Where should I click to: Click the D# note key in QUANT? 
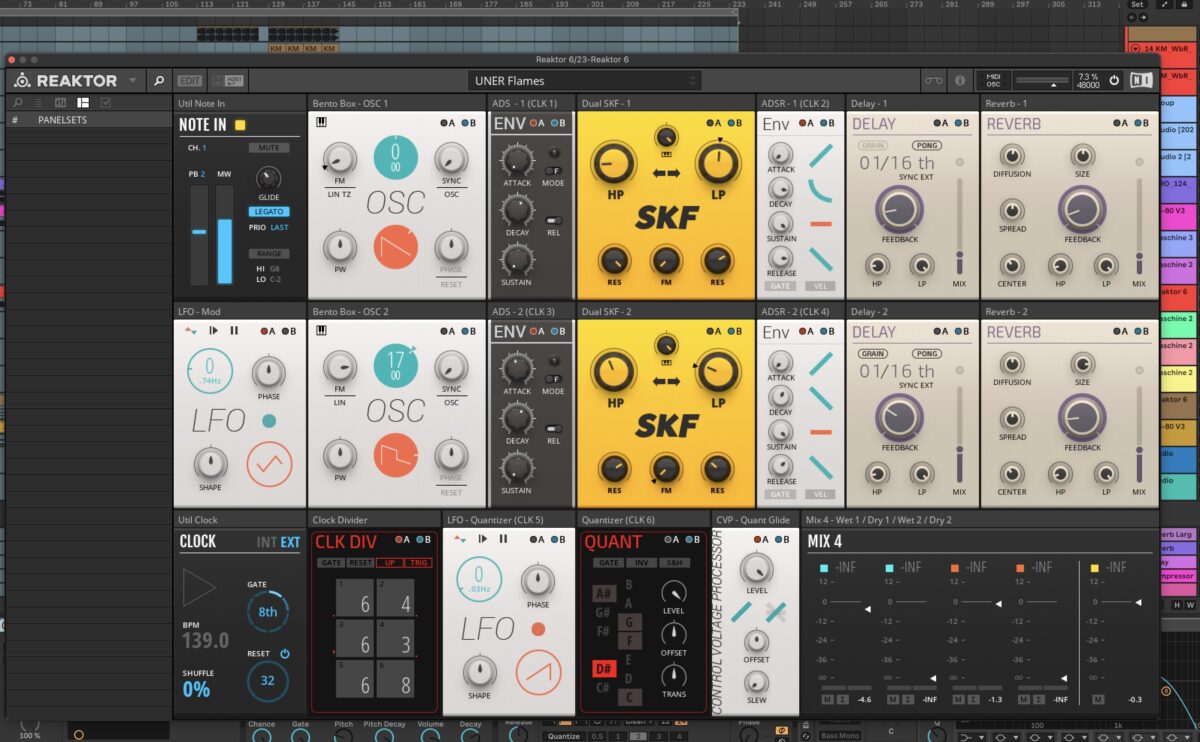click(x=603, y=669)
